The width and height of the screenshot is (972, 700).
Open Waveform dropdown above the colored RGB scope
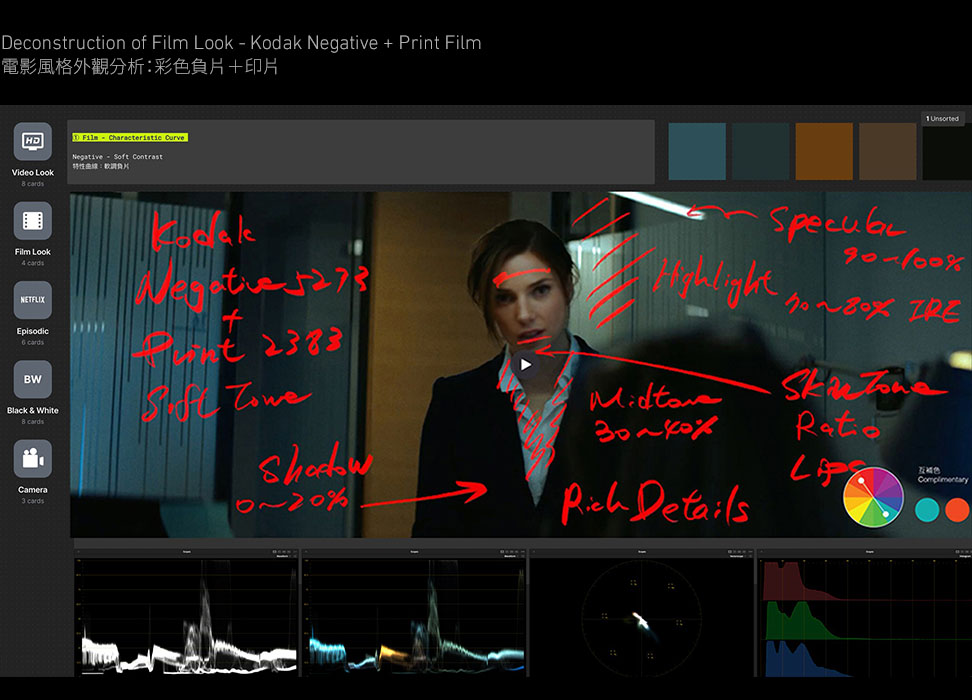click(x=510, y=556)
